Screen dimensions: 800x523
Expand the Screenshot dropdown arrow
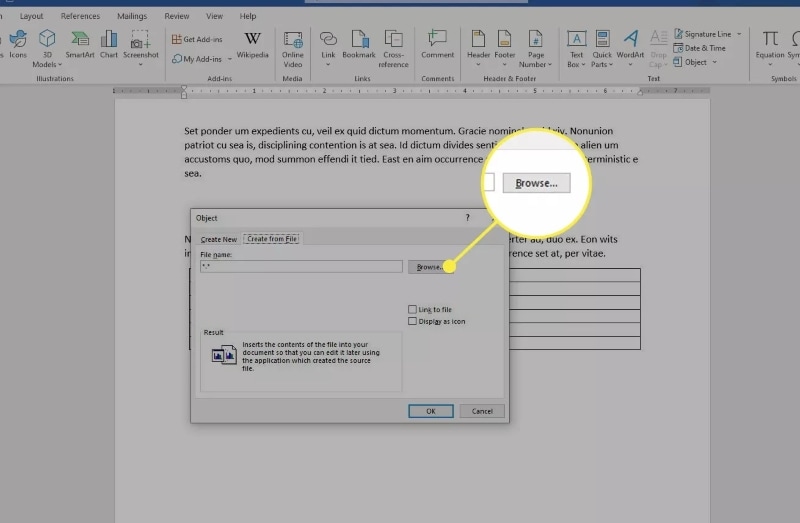(140, 65)
